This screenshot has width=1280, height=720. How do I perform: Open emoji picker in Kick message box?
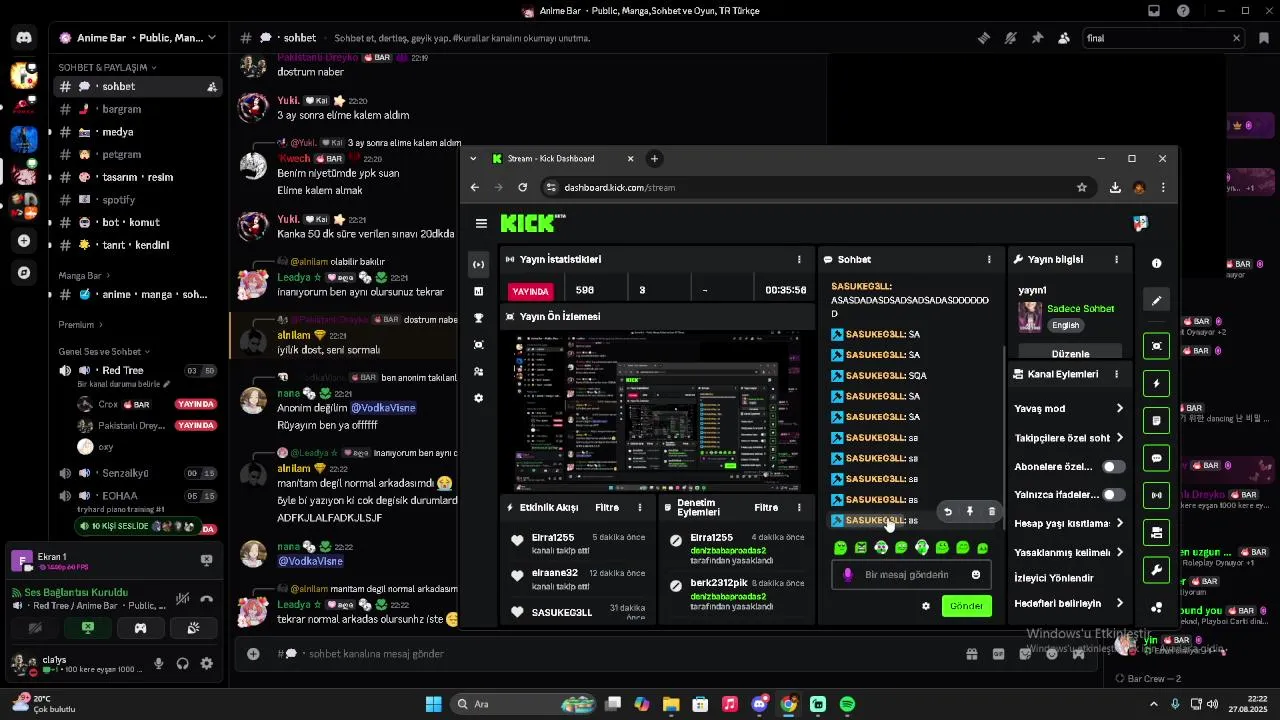pyautogui.click(x=976, y=575)
